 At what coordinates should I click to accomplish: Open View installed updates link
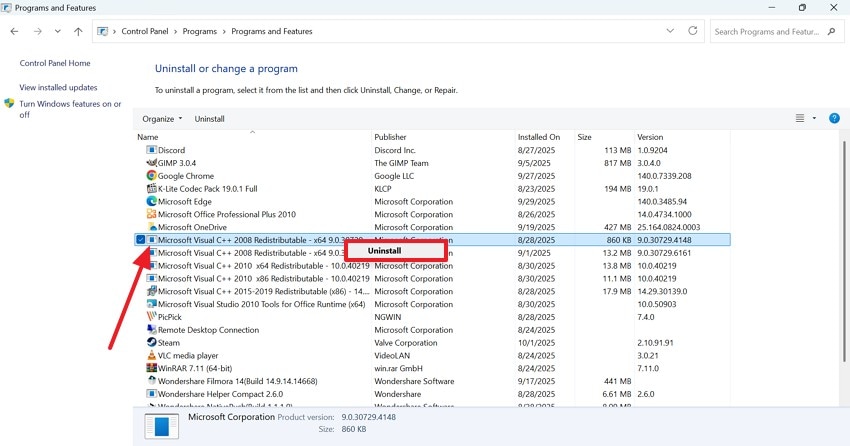tap(59, 87)
